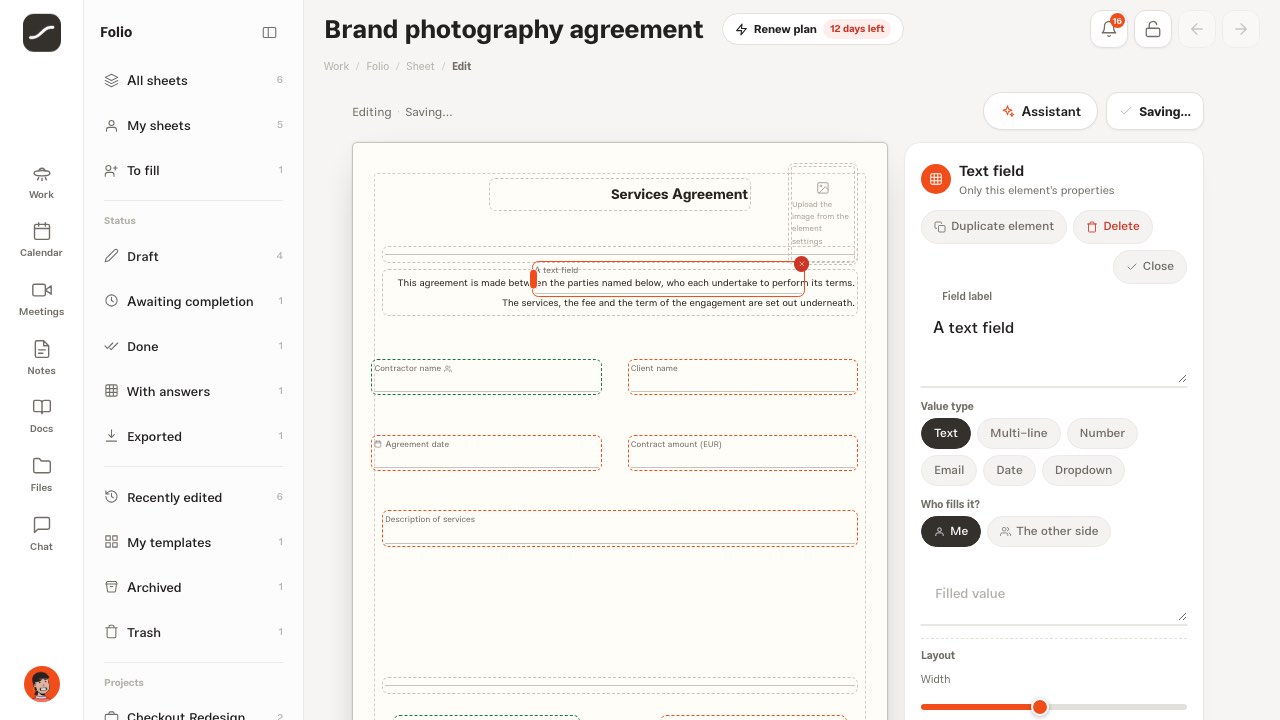The width and height of the screenshot is (1280, 720).
Task: Open the Trash sheets list
Action: click(194, 632)
